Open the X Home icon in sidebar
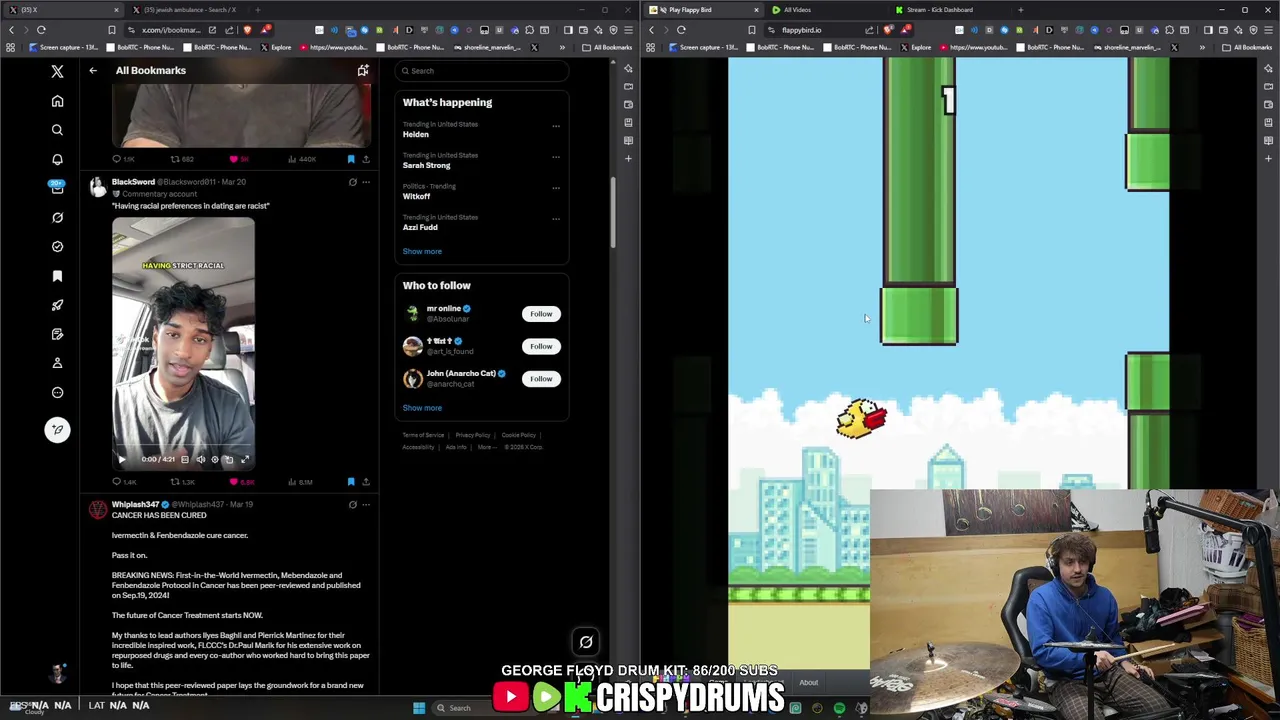The image size is (1280, 720). click(57, 101)
